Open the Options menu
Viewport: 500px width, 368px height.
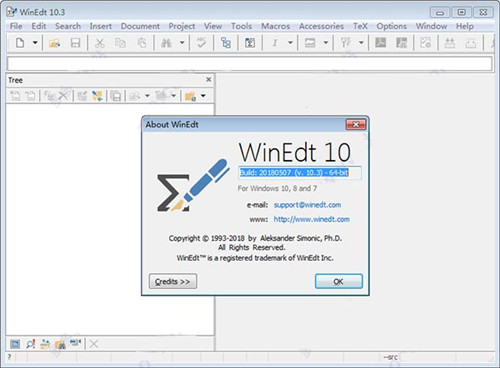click(392, 26)
